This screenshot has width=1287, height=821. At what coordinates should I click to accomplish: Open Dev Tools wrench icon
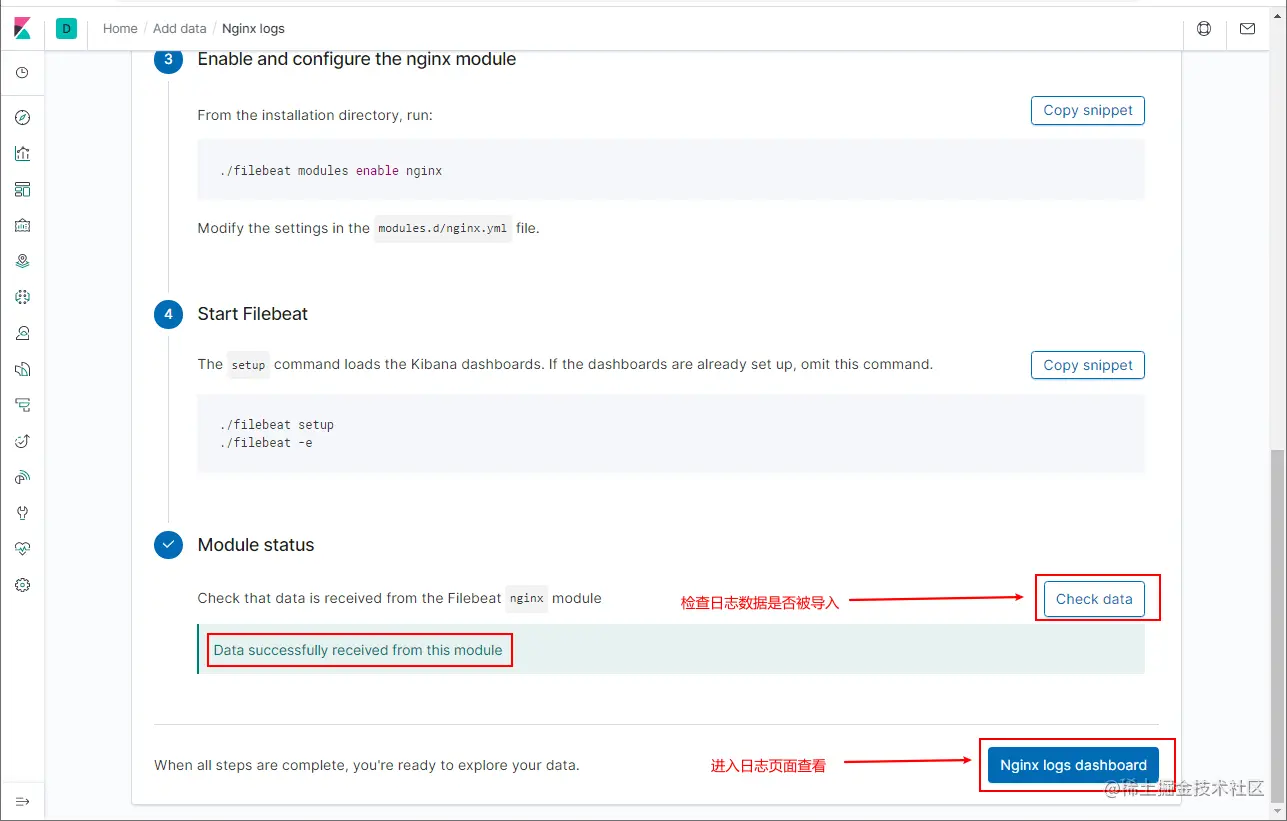coord(22,513)
